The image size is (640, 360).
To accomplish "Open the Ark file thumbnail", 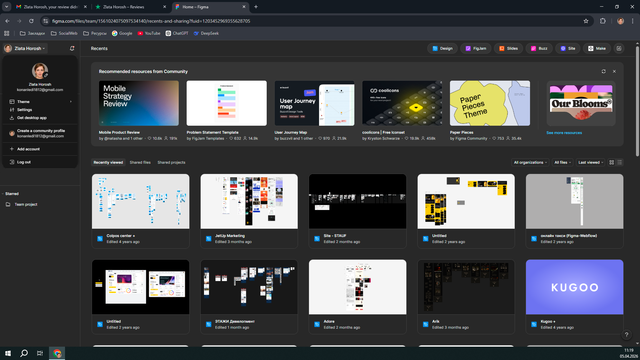I will pyautogui.click(x=466, y=287).
